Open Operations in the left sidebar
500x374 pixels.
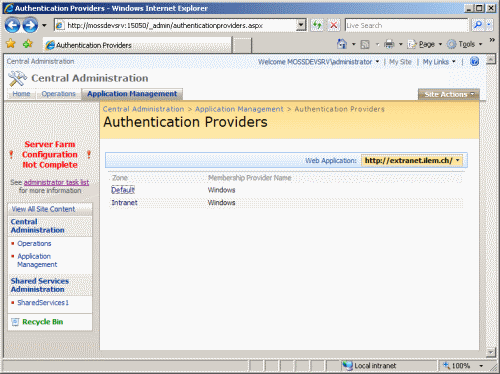tap(34, 244)
